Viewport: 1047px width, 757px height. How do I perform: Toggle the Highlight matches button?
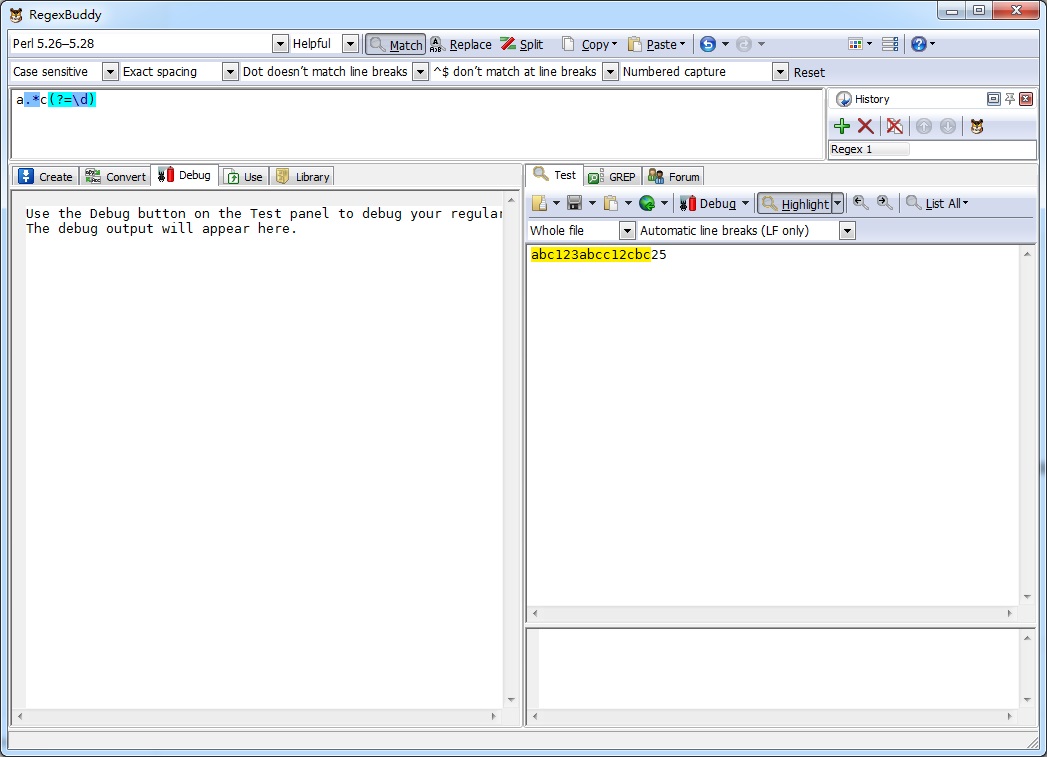tap(795, 204)
